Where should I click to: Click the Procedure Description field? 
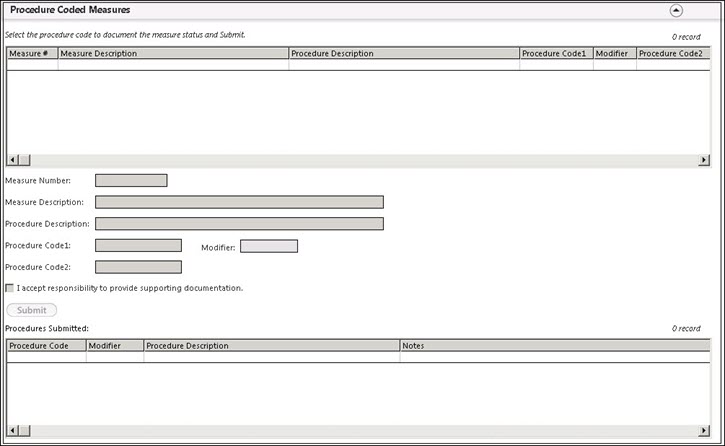240,224
